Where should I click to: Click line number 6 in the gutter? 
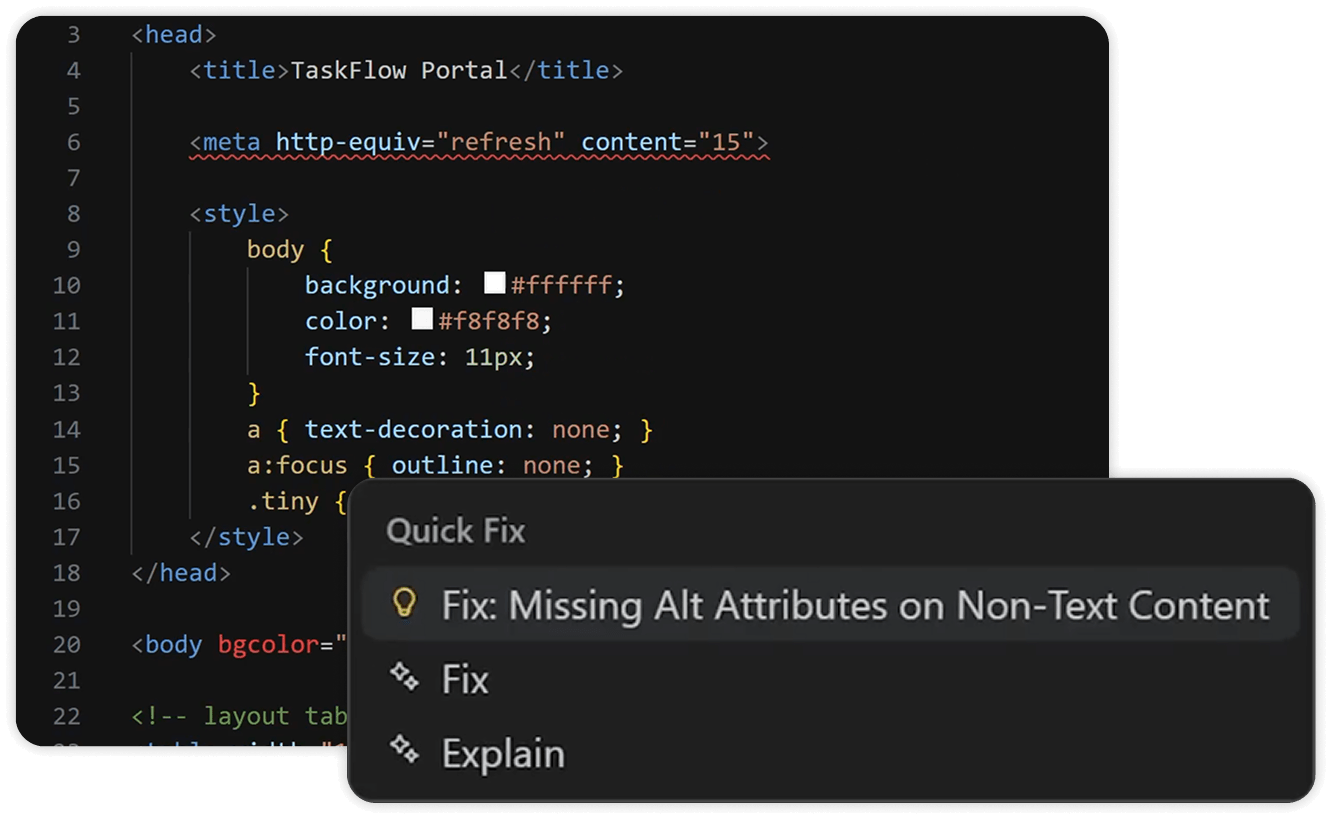73,142
